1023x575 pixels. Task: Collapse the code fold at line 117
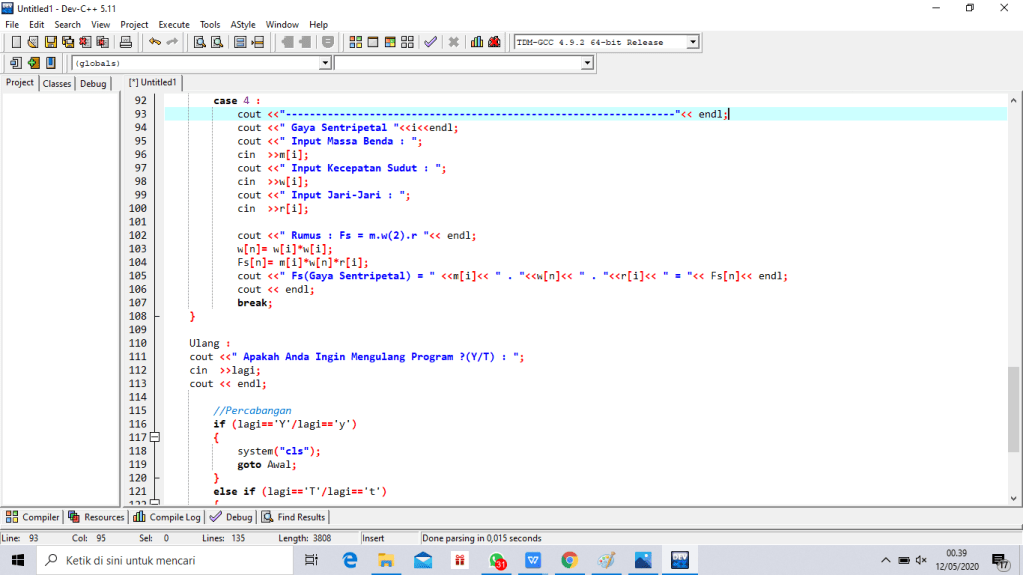(155, 438)
